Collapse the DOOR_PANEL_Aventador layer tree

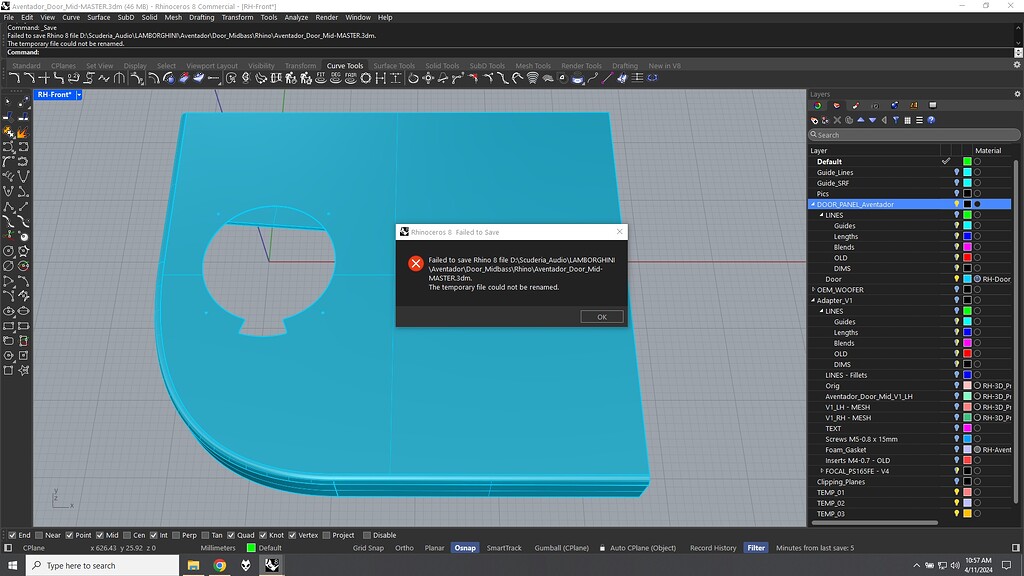(813, 204)
